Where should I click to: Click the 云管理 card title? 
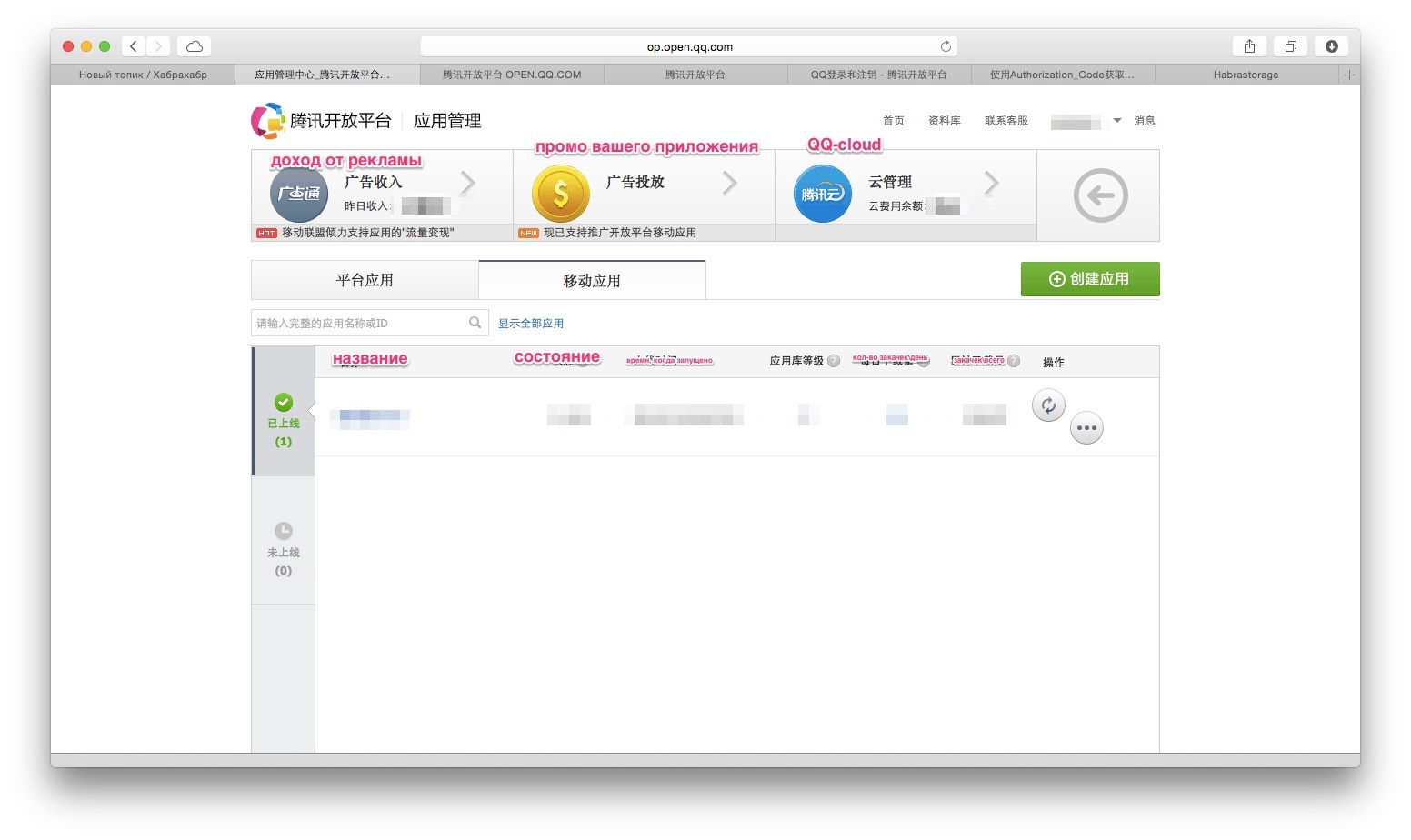[890, 182]
